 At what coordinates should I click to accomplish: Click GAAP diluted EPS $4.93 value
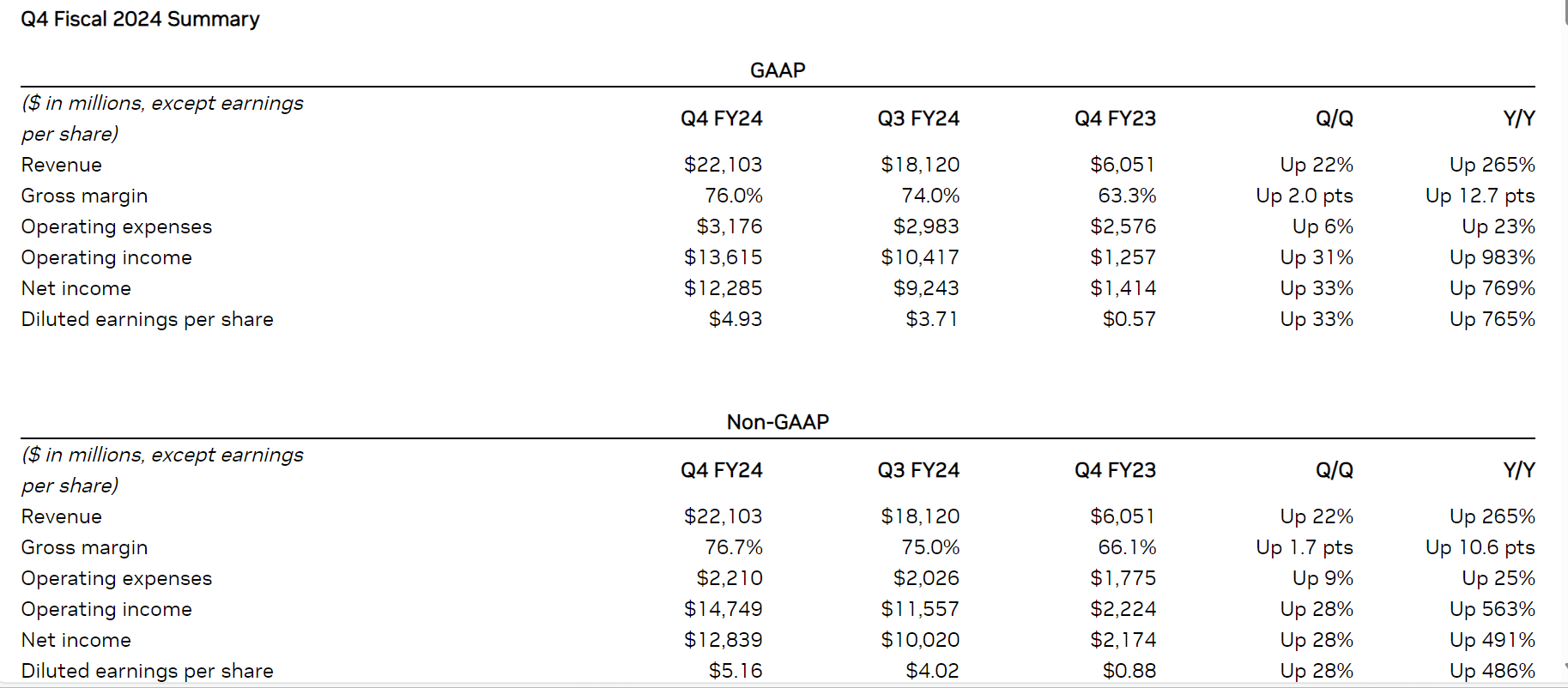[x=736, y=319]
